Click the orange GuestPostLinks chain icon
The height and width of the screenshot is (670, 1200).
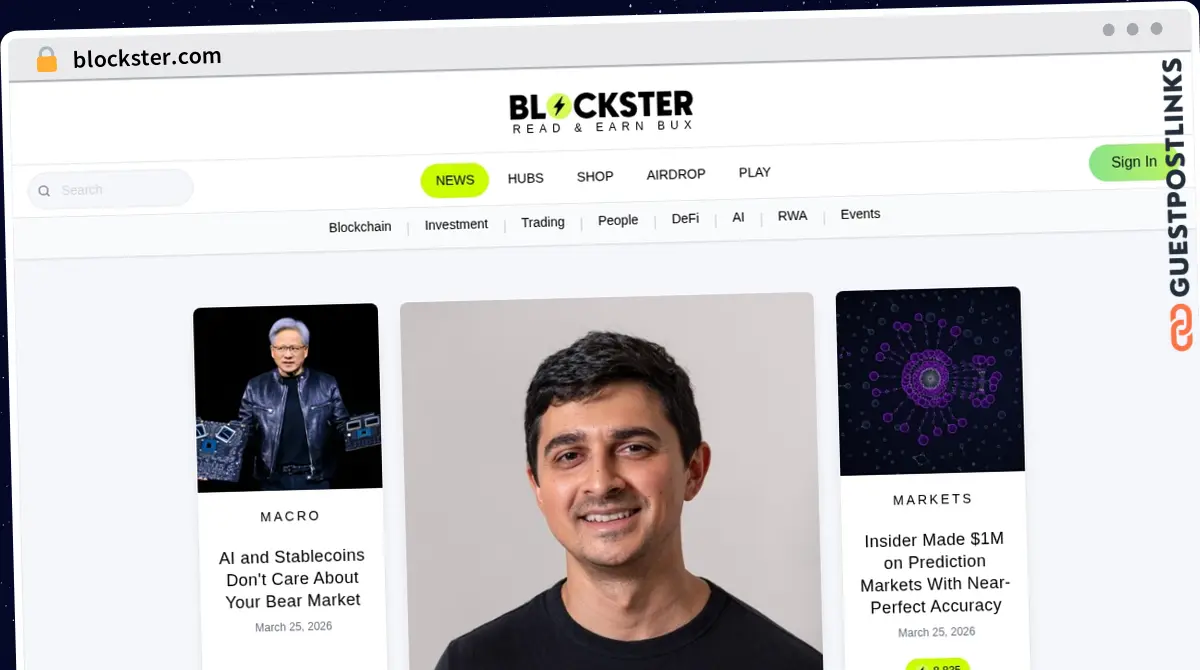1181,328
